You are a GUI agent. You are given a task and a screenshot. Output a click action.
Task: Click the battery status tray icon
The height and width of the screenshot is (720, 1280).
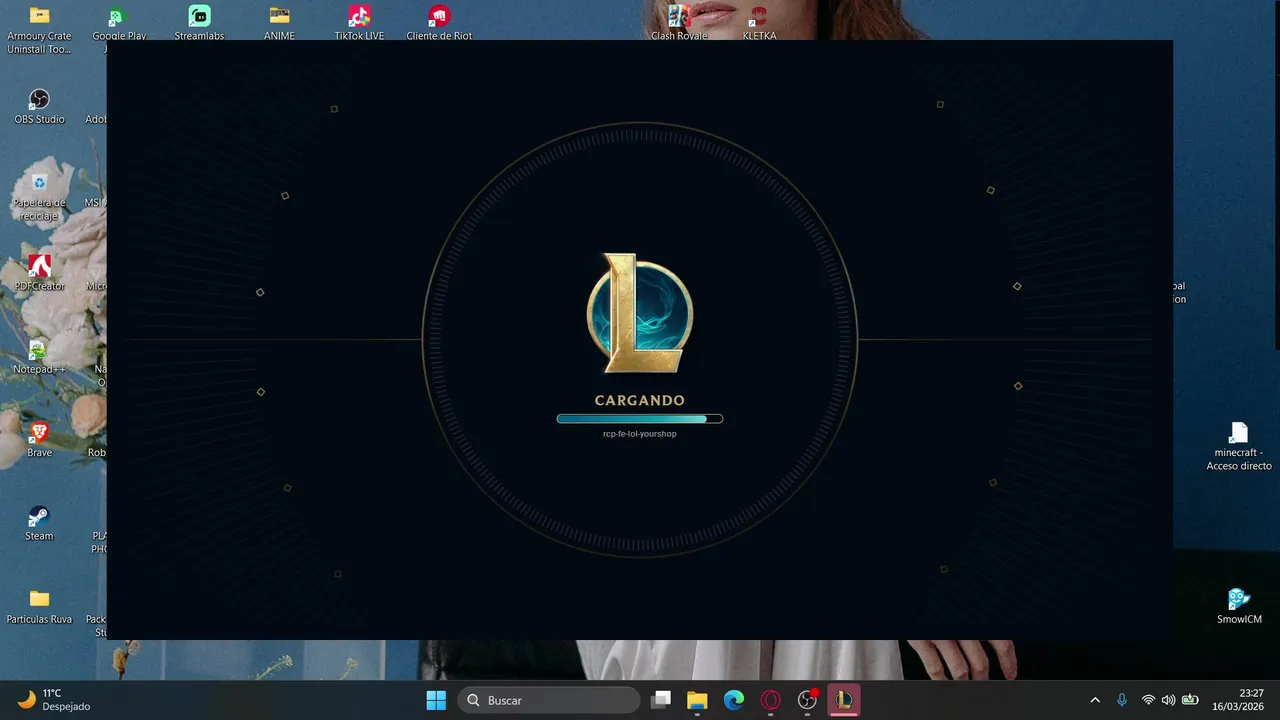click(1190, 700)
